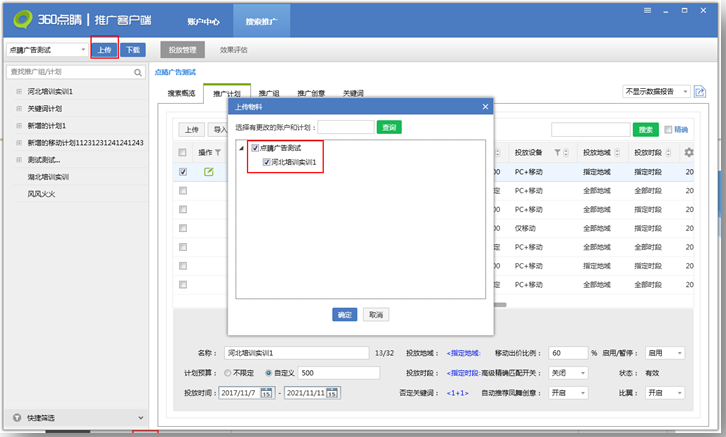
Task: Click the export icon beside the 不显示数据报告 dropdown
Action: (701, 91)
